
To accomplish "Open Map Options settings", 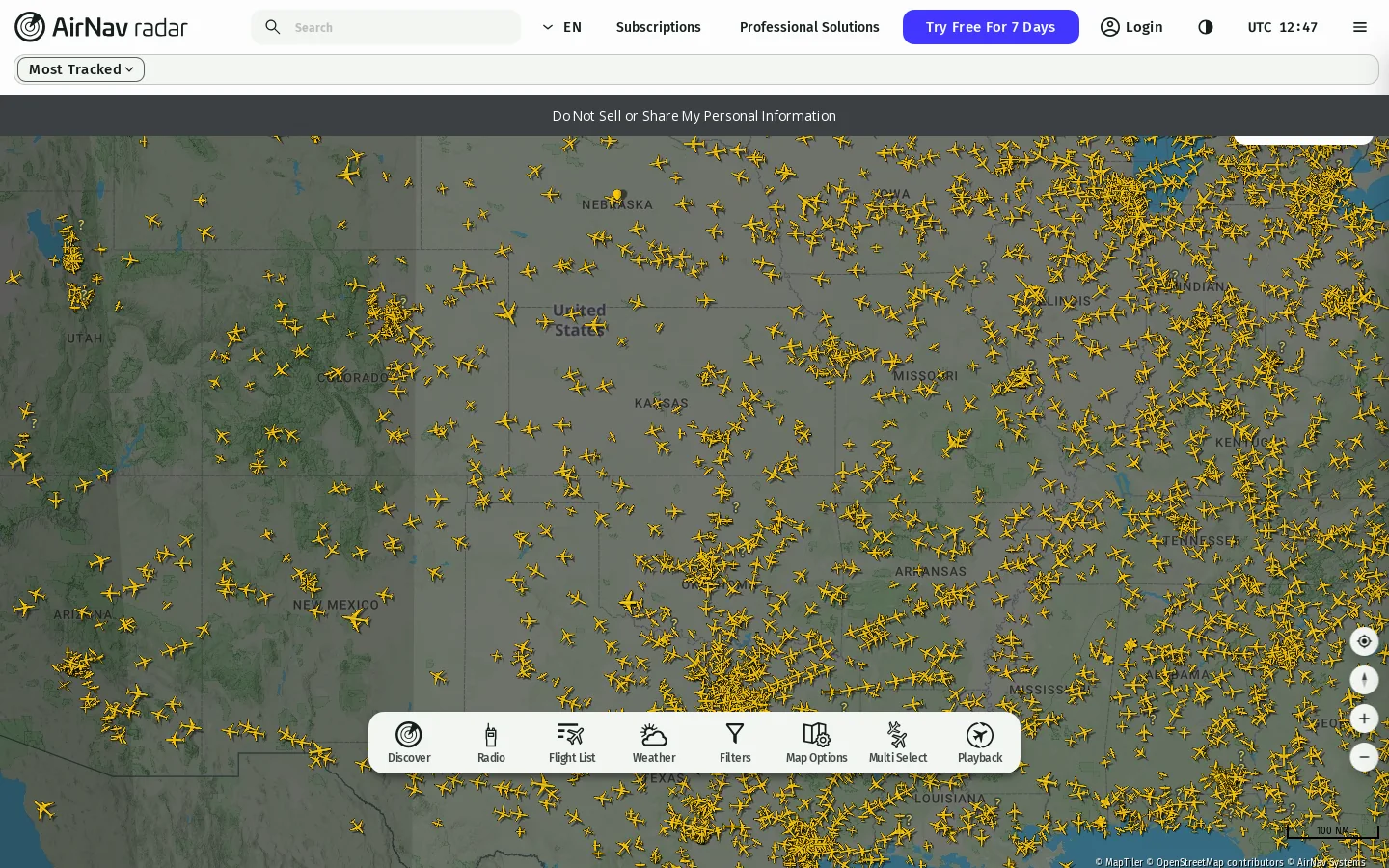I will [x=816, y=743].
